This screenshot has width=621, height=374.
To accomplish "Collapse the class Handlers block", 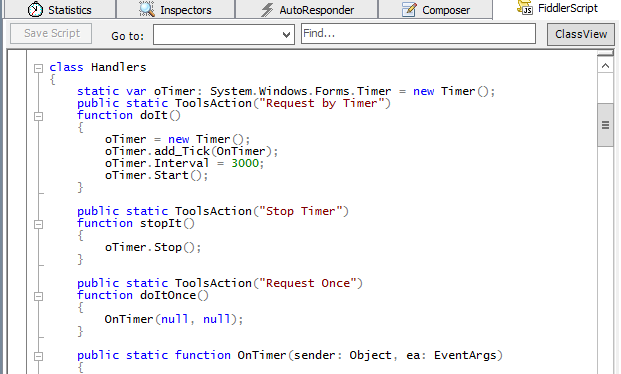I will [38, 68].
